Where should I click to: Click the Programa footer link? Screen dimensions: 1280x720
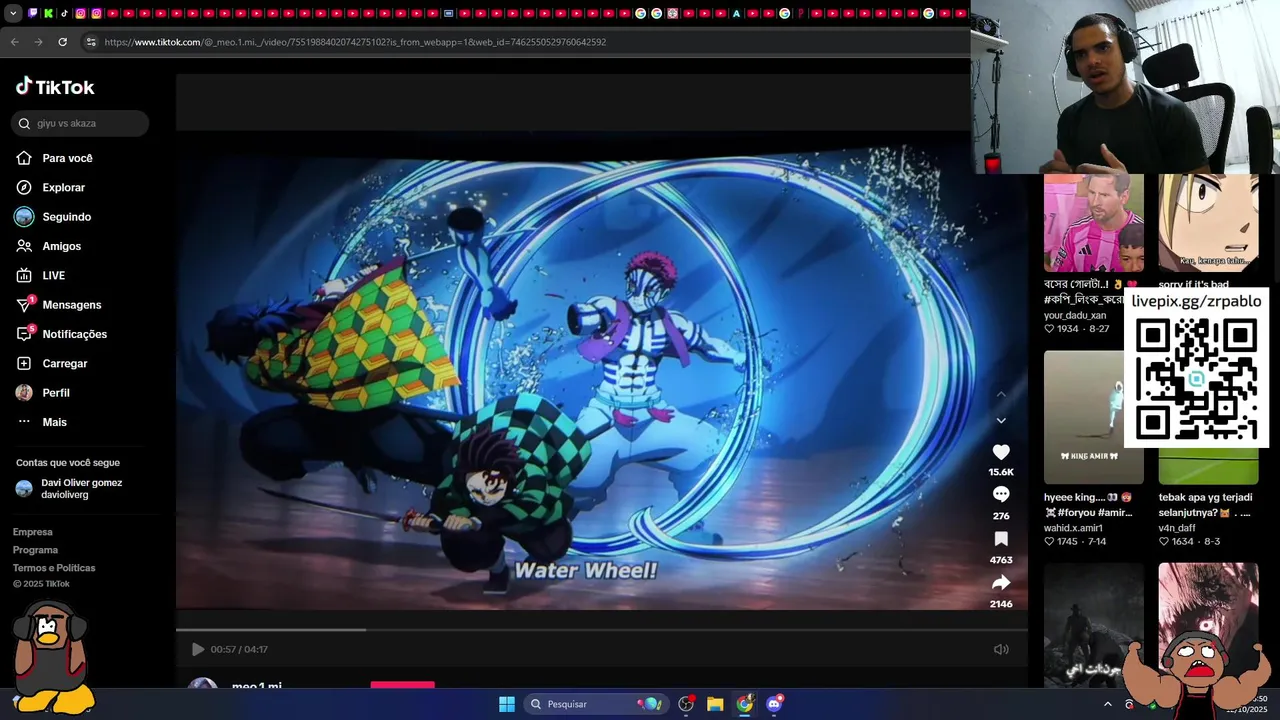point(35,550)
